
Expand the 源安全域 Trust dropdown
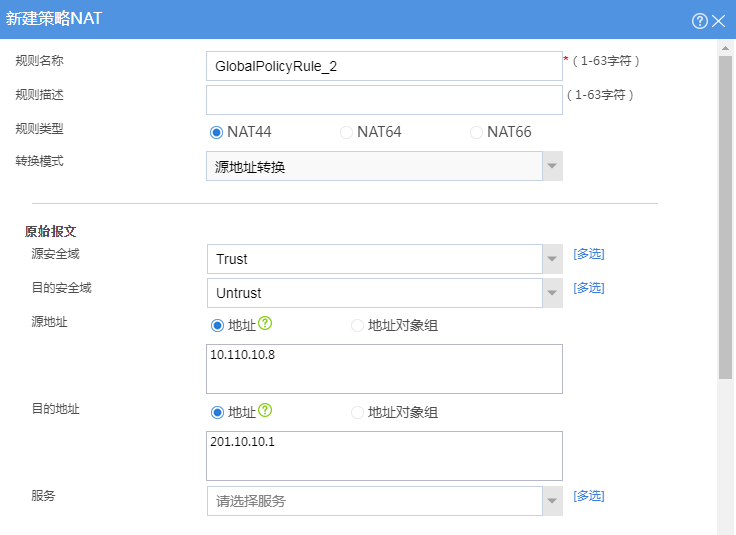point(552,259)
